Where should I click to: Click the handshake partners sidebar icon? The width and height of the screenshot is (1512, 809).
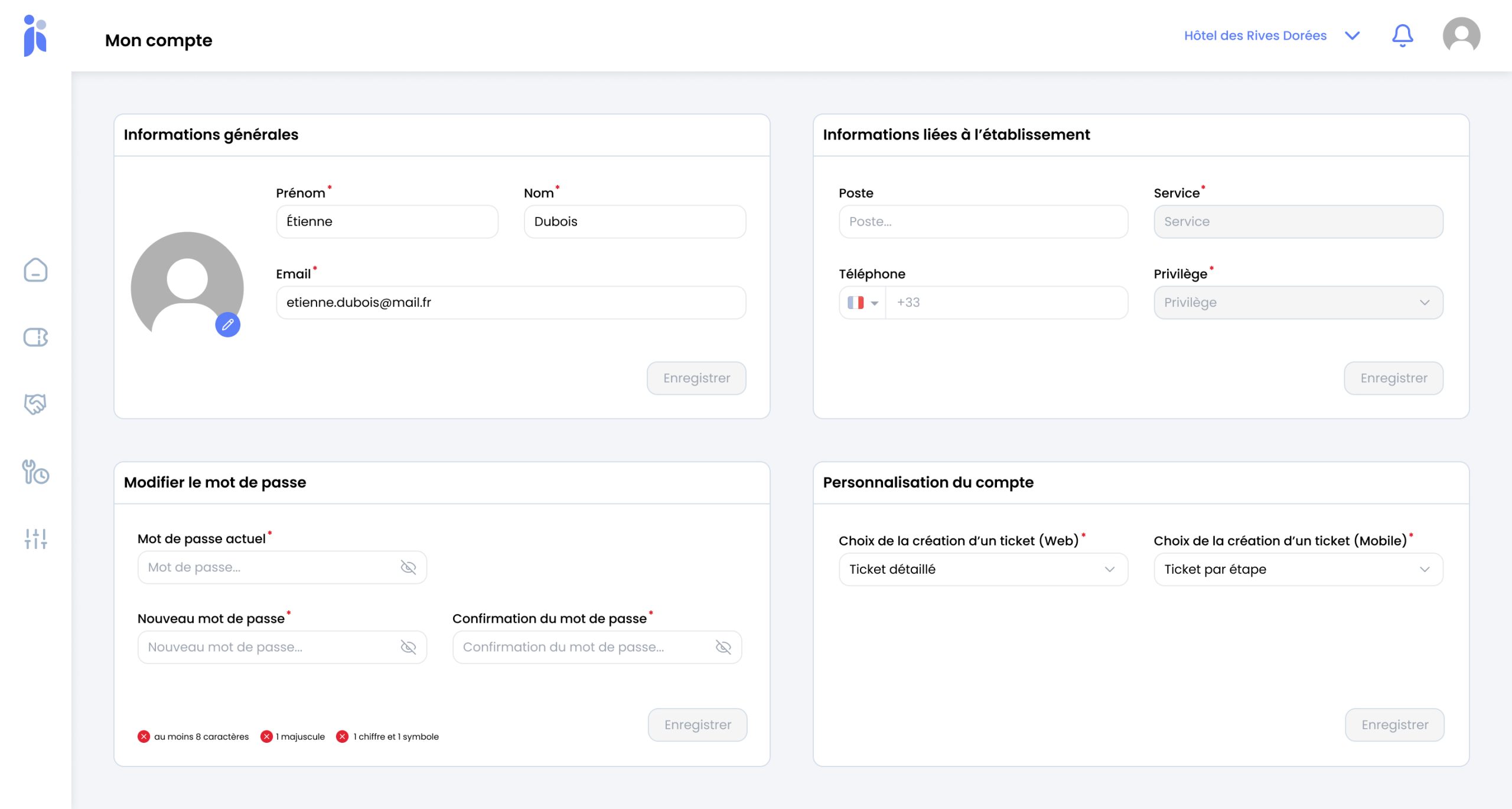pyautogui.click(x=35, y=404)
